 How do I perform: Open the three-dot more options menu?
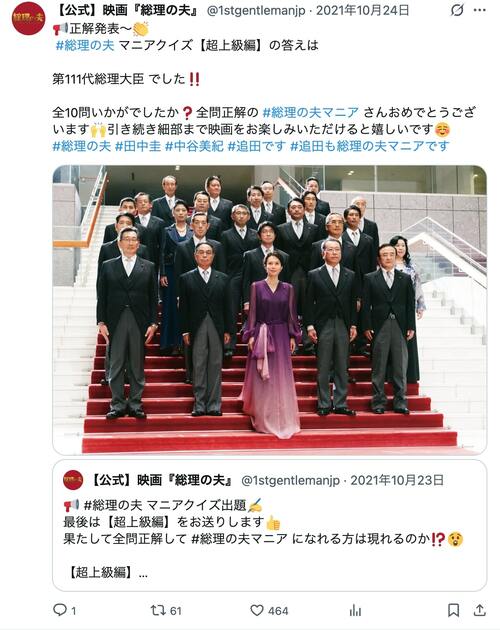click(480, 10)
